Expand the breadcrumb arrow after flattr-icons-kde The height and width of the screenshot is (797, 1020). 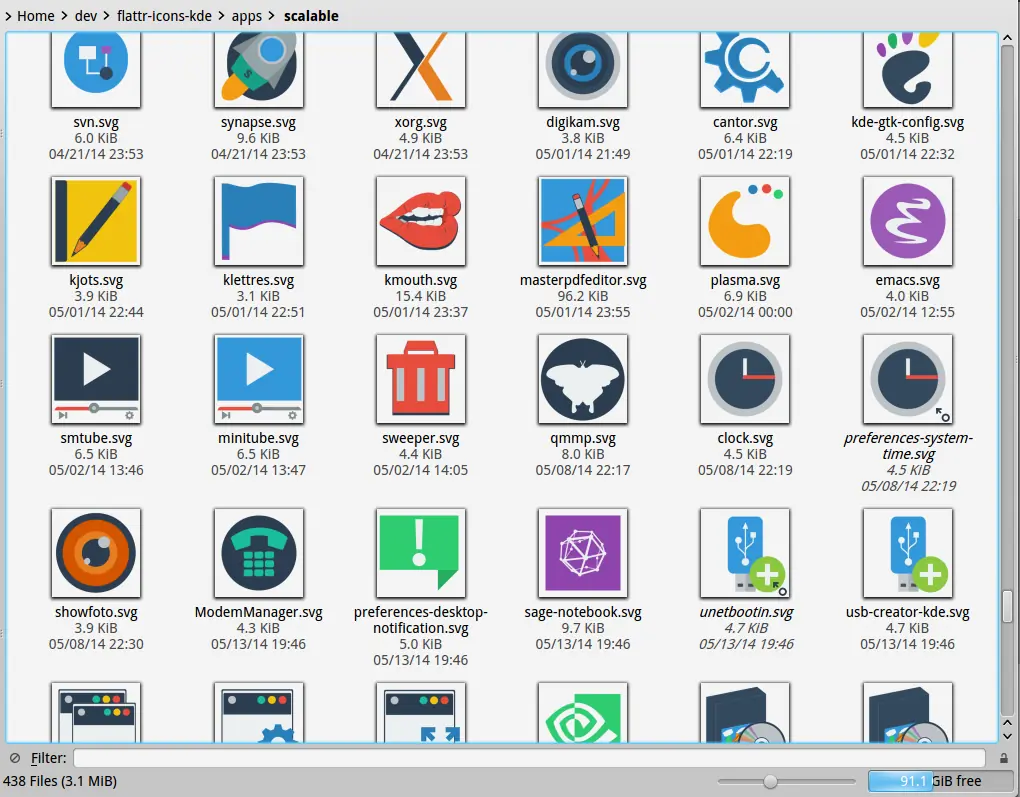222,16
